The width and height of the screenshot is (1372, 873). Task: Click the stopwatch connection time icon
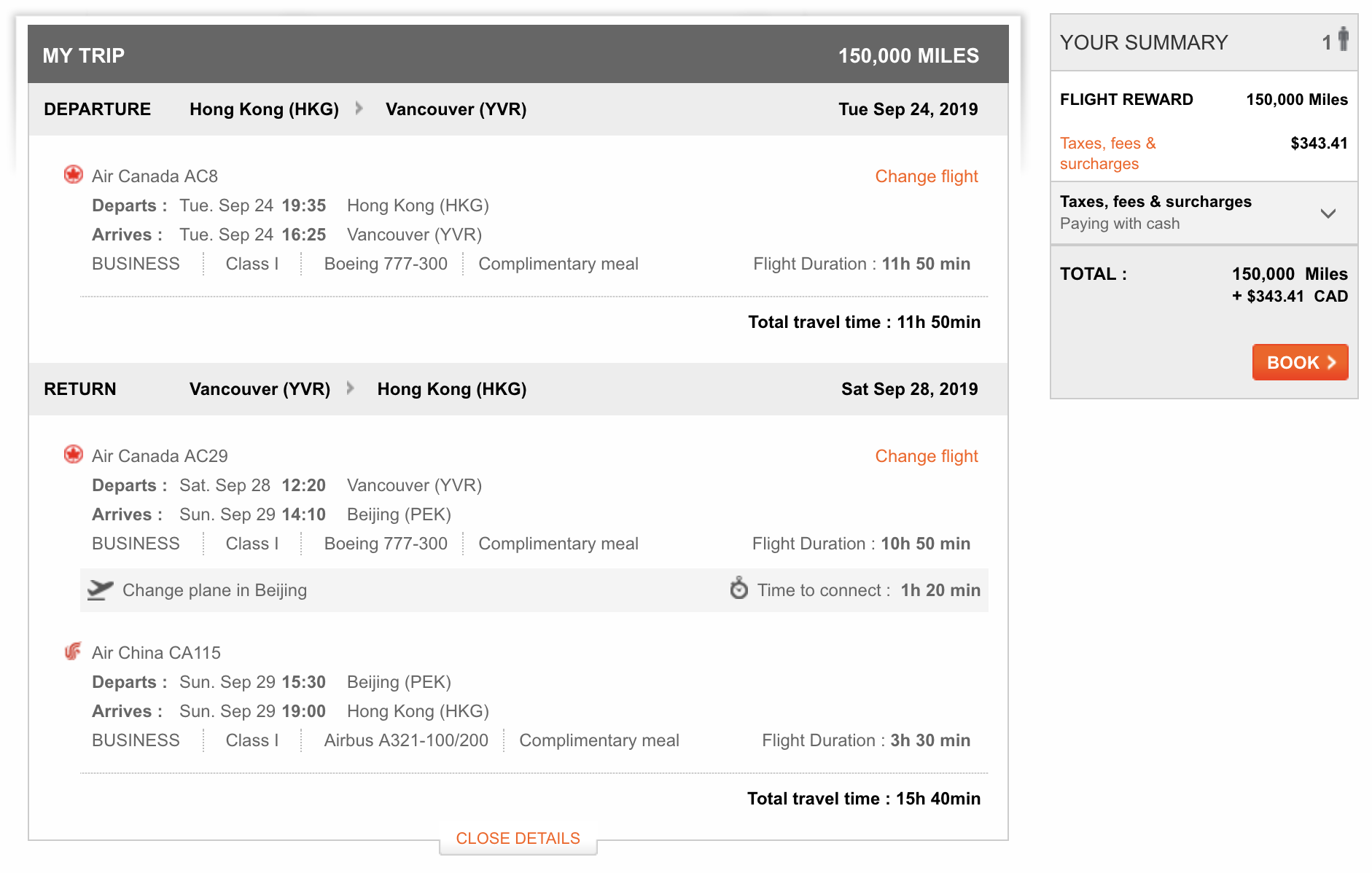coord(738,588)
